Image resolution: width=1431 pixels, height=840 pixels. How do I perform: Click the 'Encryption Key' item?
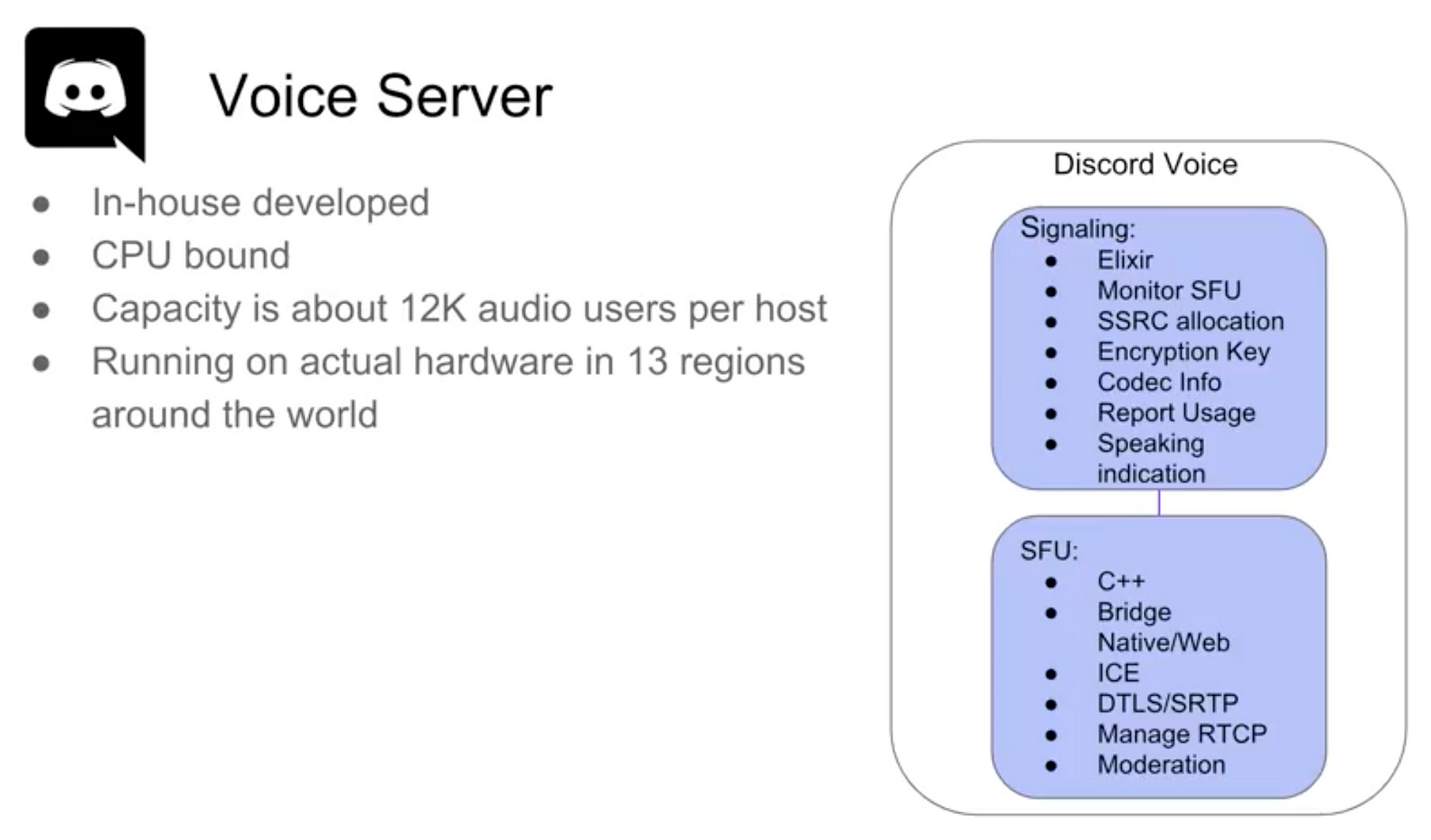1183,352
